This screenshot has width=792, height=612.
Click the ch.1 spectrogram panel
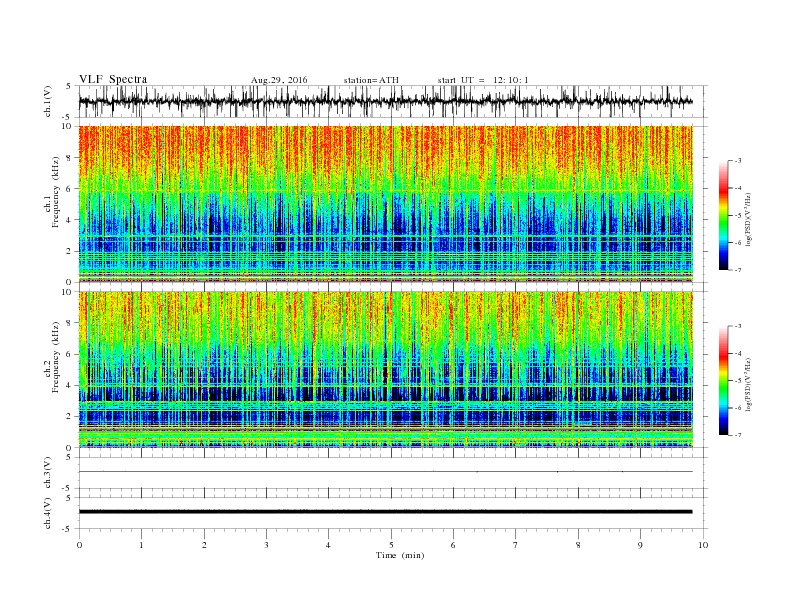(x=386, y=204)
